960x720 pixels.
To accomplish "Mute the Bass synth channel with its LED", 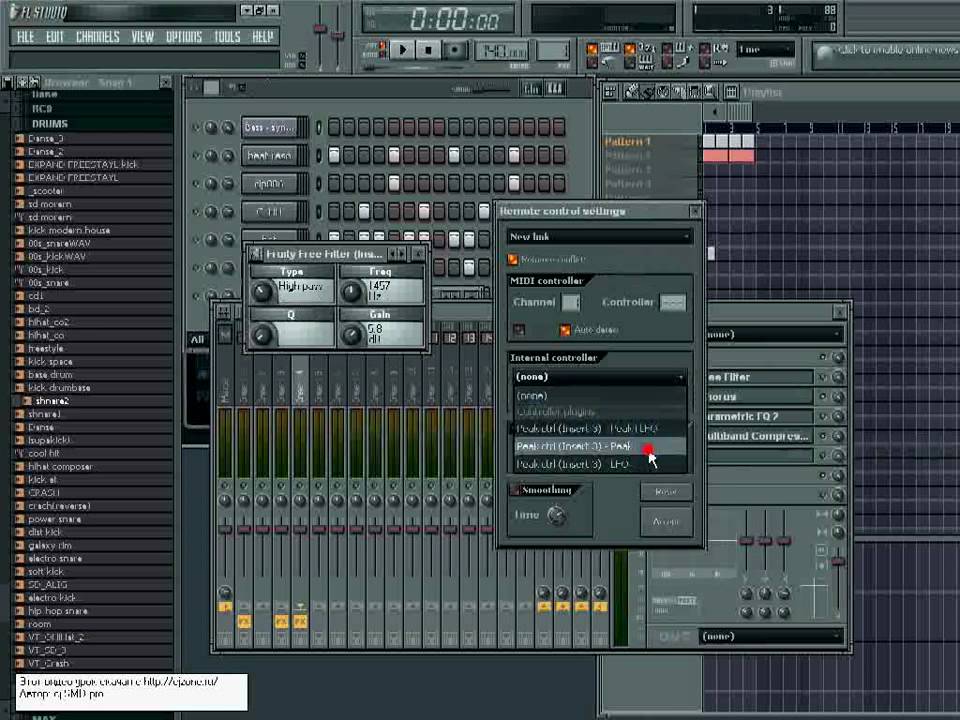I will [196, 128].
